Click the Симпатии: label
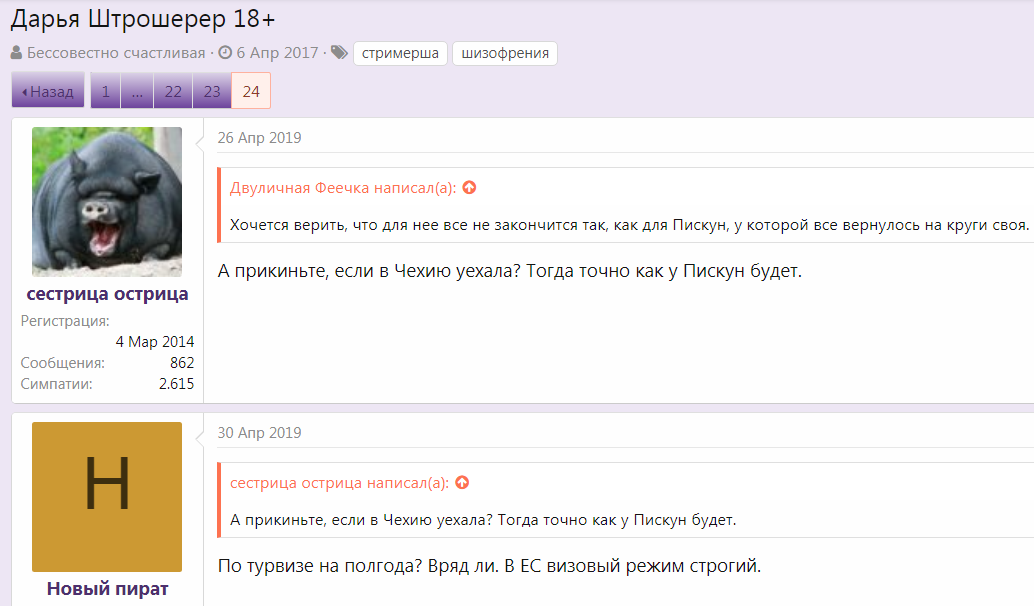This screenshot has height=606, width=1034. (57, 384)
